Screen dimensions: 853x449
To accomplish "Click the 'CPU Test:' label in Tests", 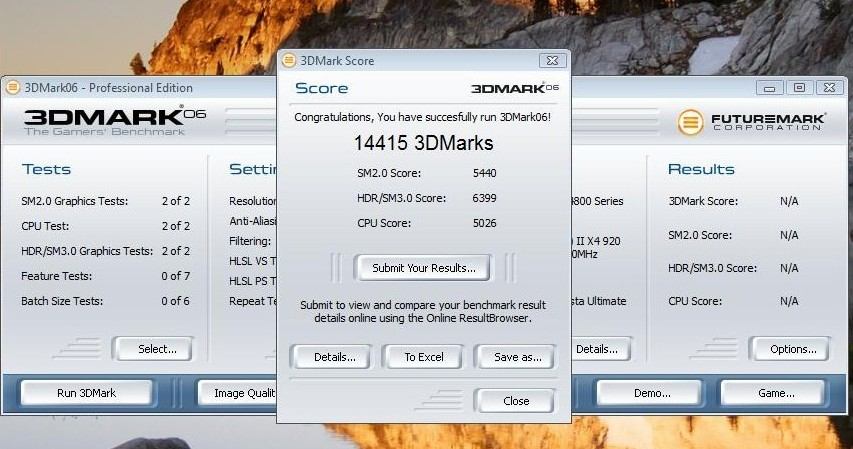I will click(45, 226).
